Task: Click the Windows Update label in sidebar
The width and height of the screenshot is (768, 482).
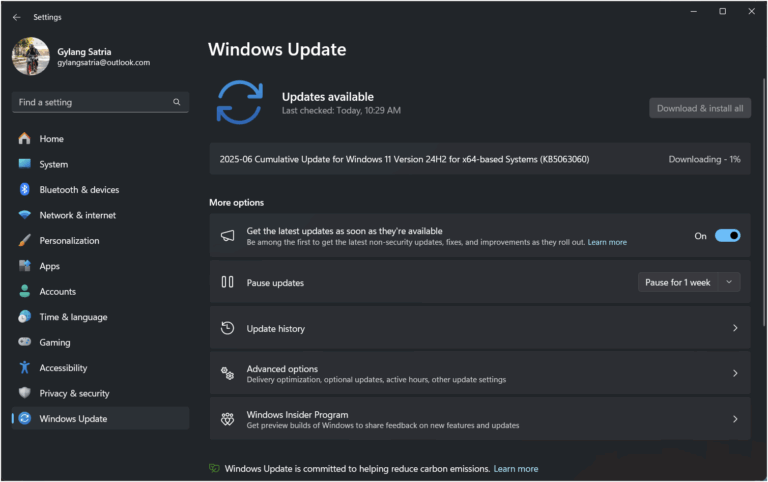Action: [x=73, y=419]
